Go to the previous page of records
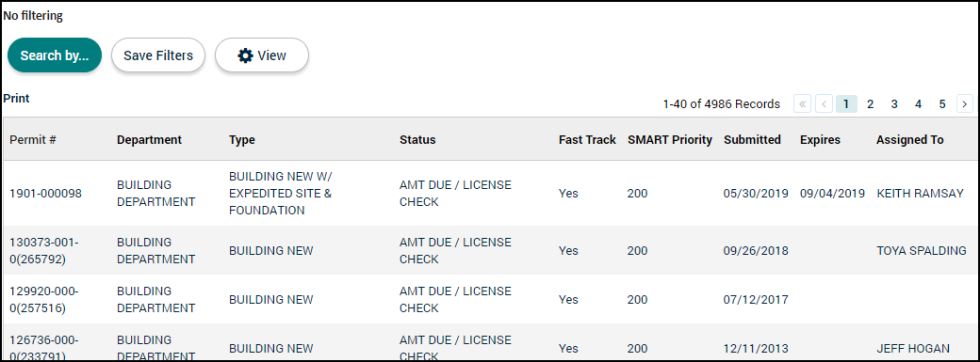This screenshot has height=362, width=980. coord(824,104)
